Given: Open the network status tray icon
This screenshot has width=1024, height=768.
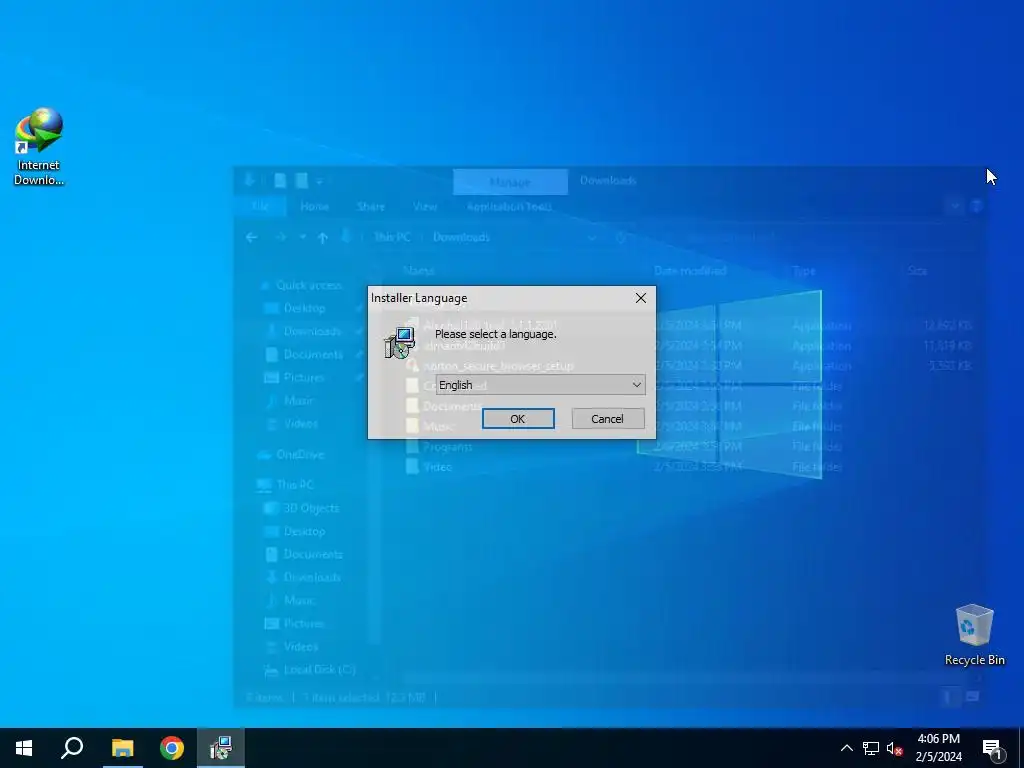Looking at the screenshot, I should (x=871, y=748).
